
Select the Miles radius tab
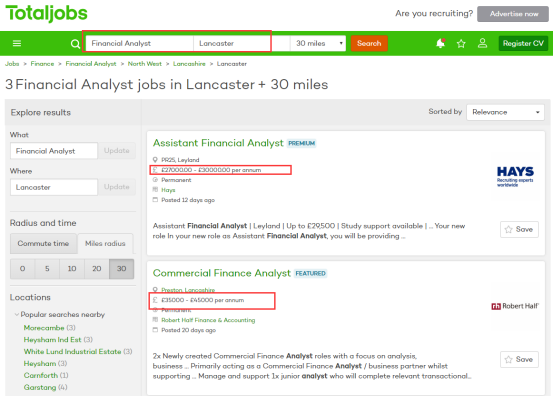click(105, 243)
